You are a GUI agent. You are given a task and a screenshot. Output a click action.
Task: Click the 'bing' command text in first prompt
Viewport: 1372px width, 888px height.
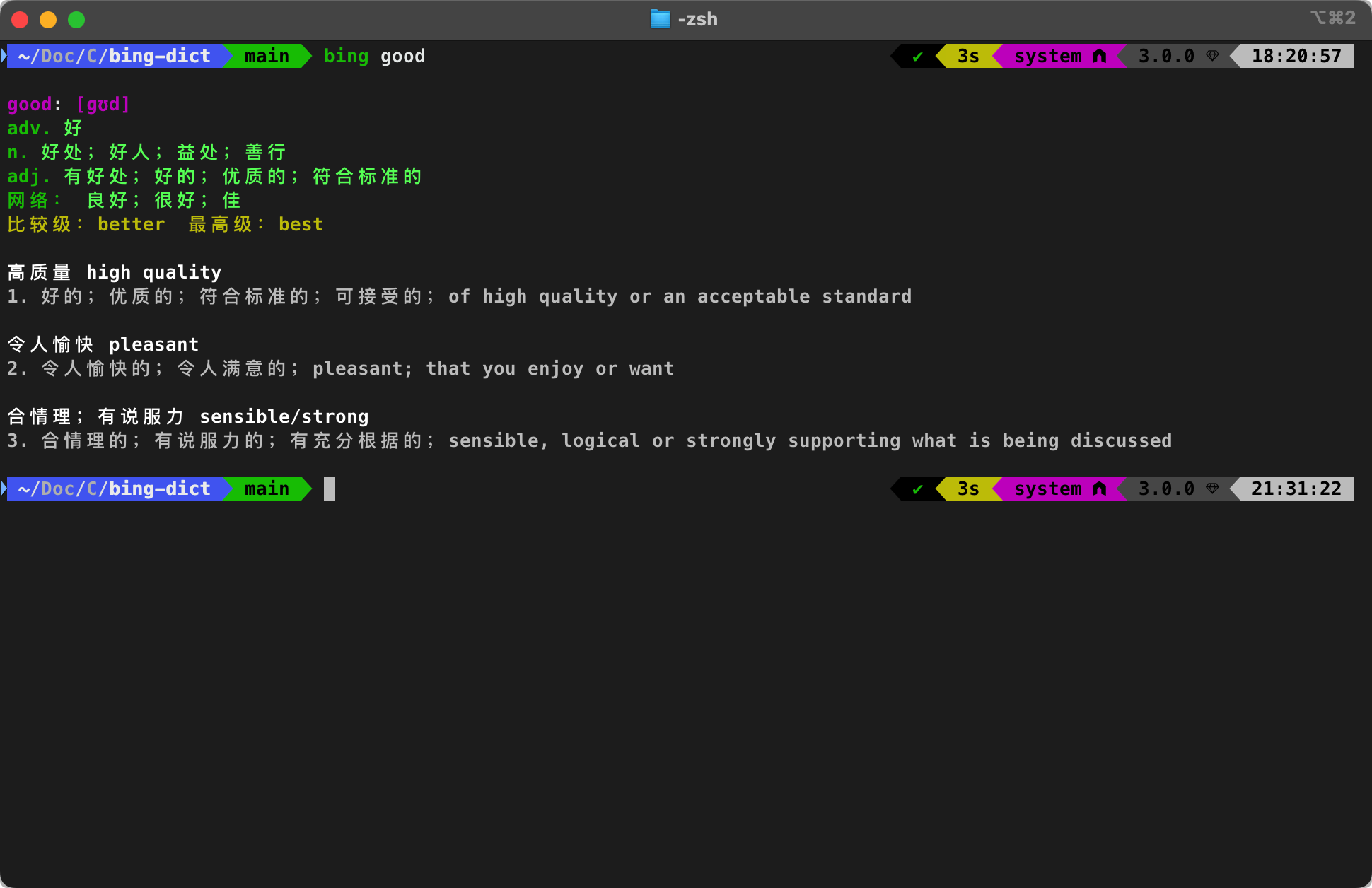point(346,57)
